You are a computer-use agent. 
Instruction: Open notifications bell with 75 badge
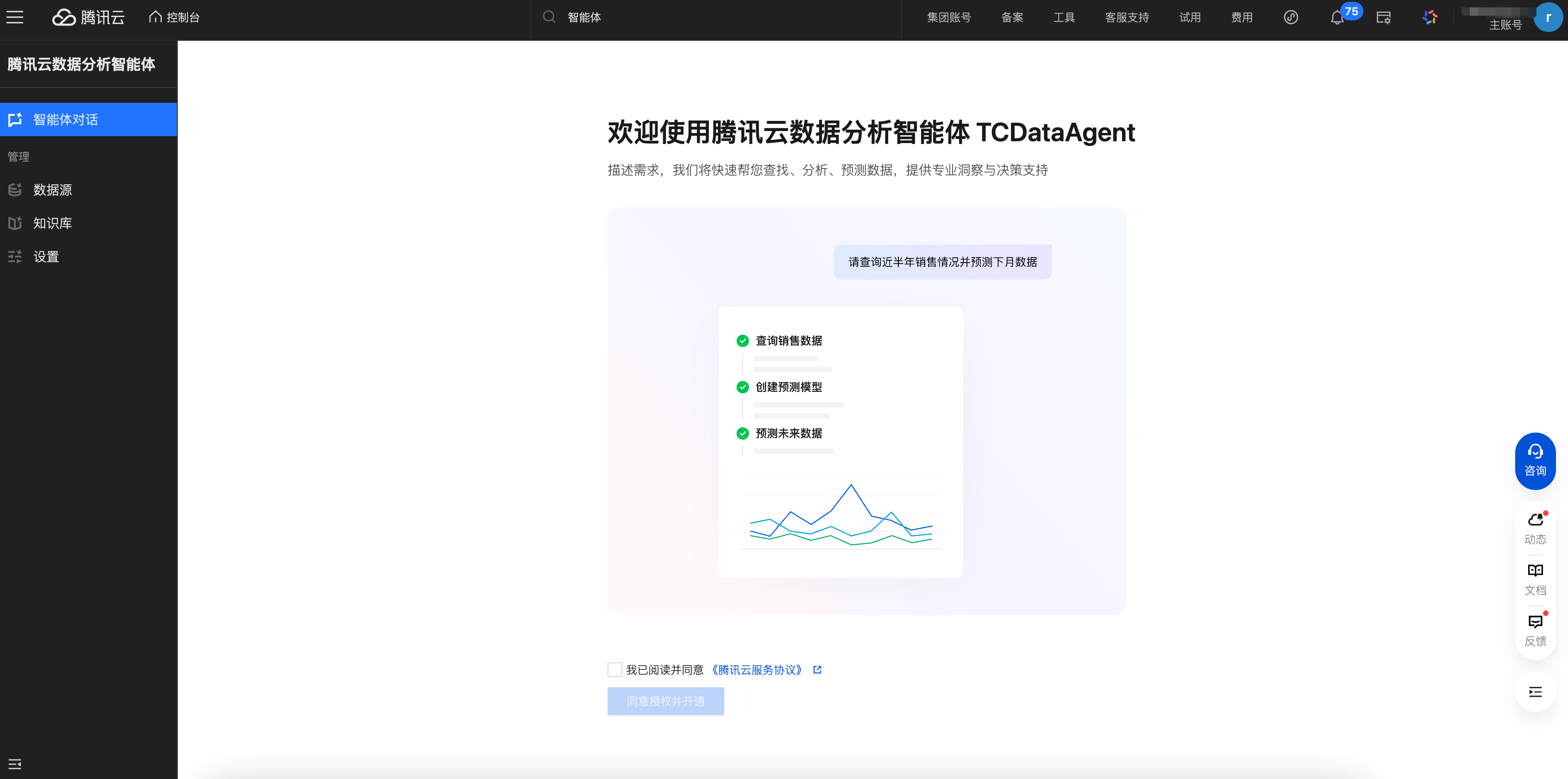point(1337,18)
